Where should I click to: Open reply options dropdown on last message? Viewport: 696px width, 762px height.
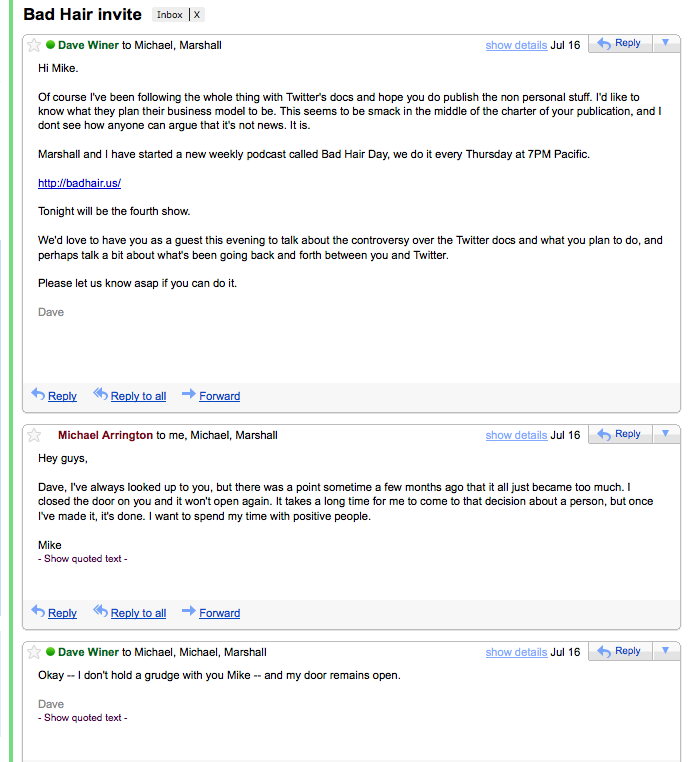click(x=666, y=651)
